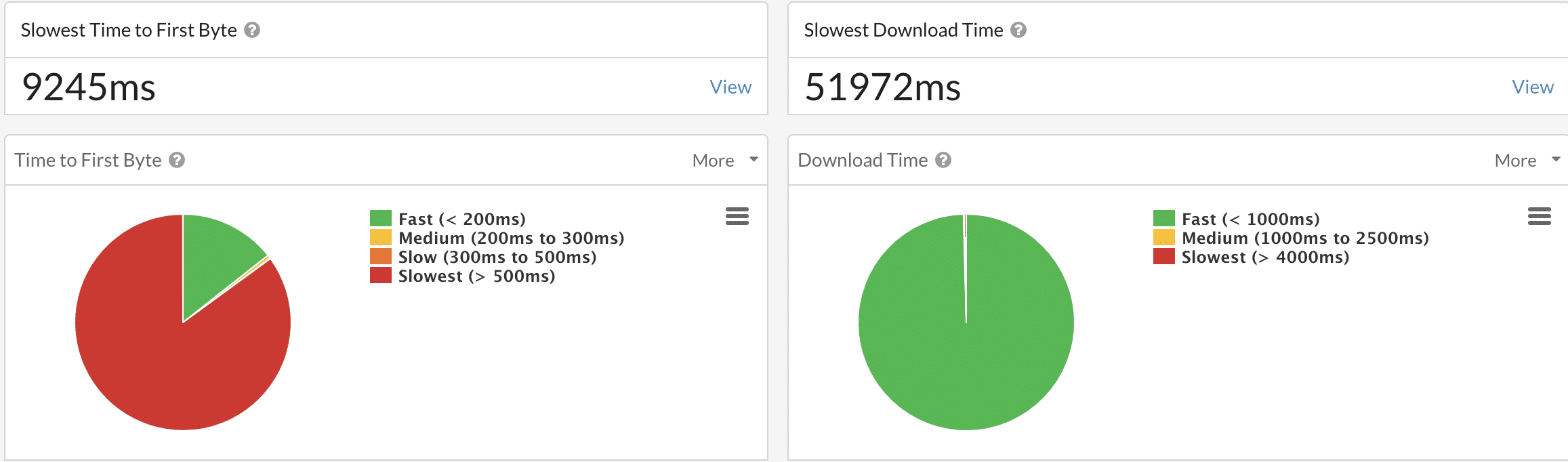Click the Slowest (> 4000ms) red swatch
The height and width of the screenshot is (462, 1568).
[x=1164, y=257]
